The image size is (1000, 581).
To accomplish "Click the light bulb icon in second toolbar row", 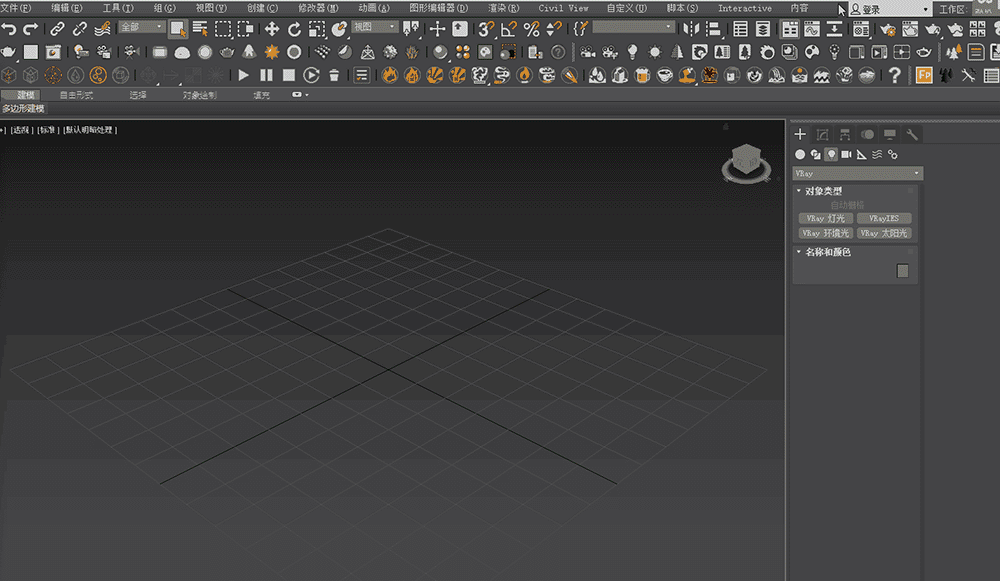I will [x=632, y=52].
